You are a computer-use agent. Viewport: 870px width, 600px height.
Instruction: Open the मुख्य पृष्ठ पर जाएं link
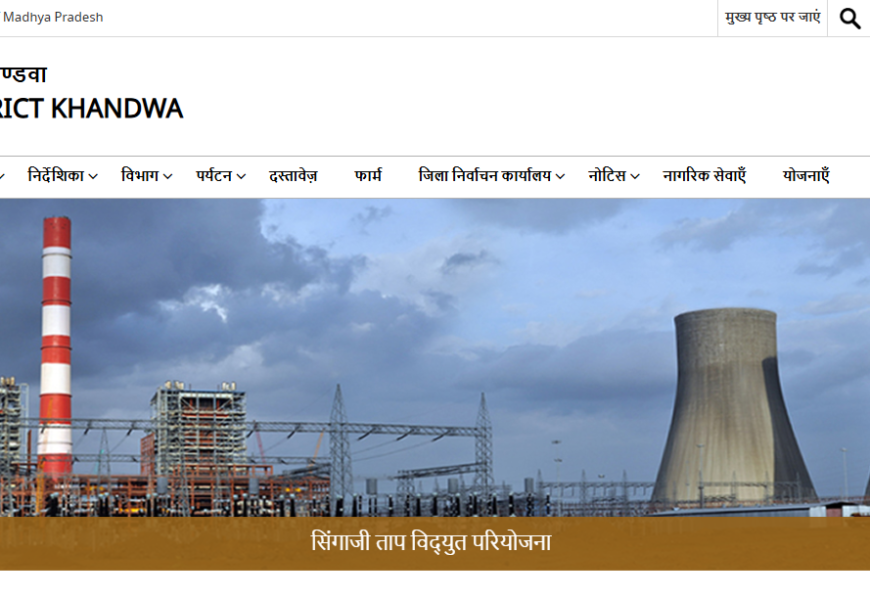click(772, 17)
